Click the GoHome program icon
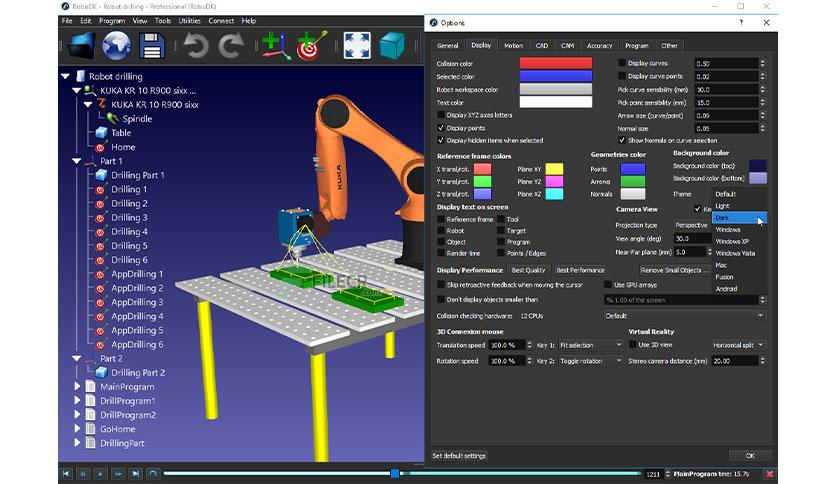836x484 pixels. click(91, 429)
